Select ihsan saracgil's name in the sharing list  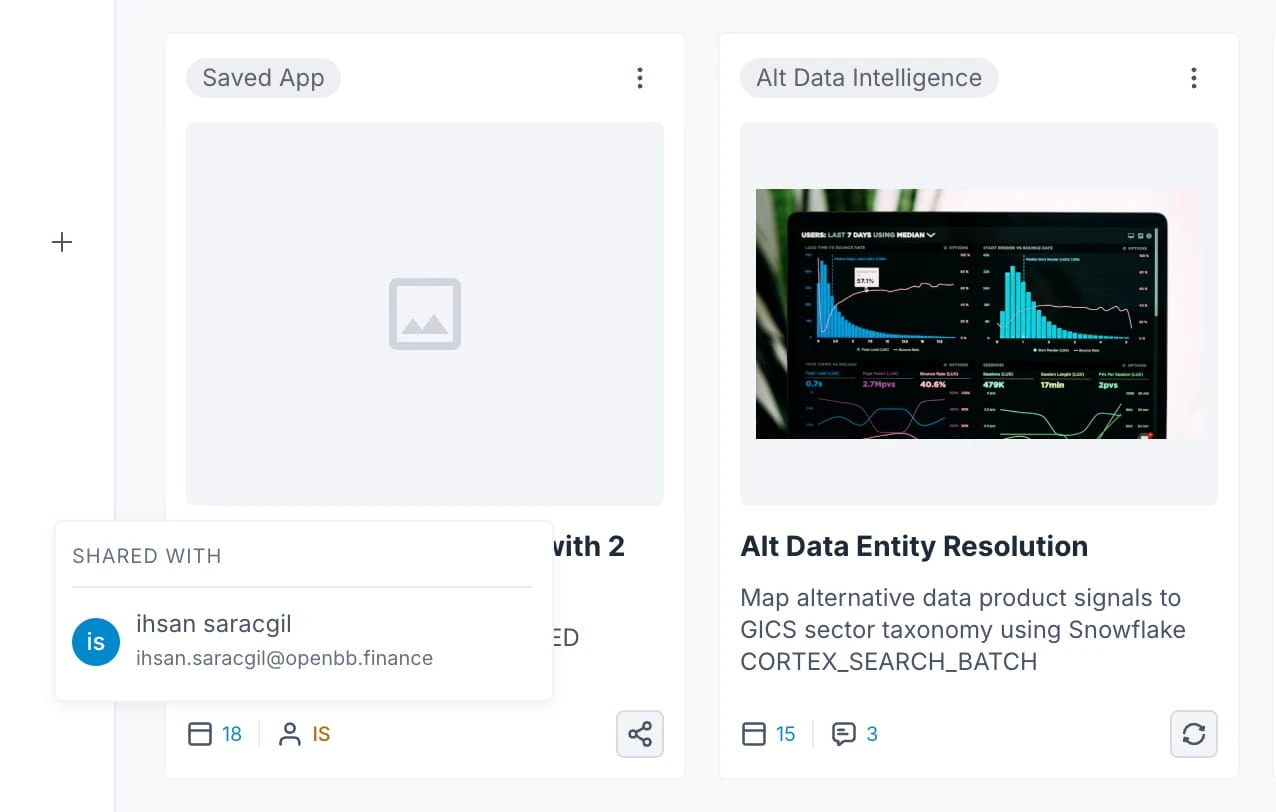pyautogui.click(x=213, y=623)
